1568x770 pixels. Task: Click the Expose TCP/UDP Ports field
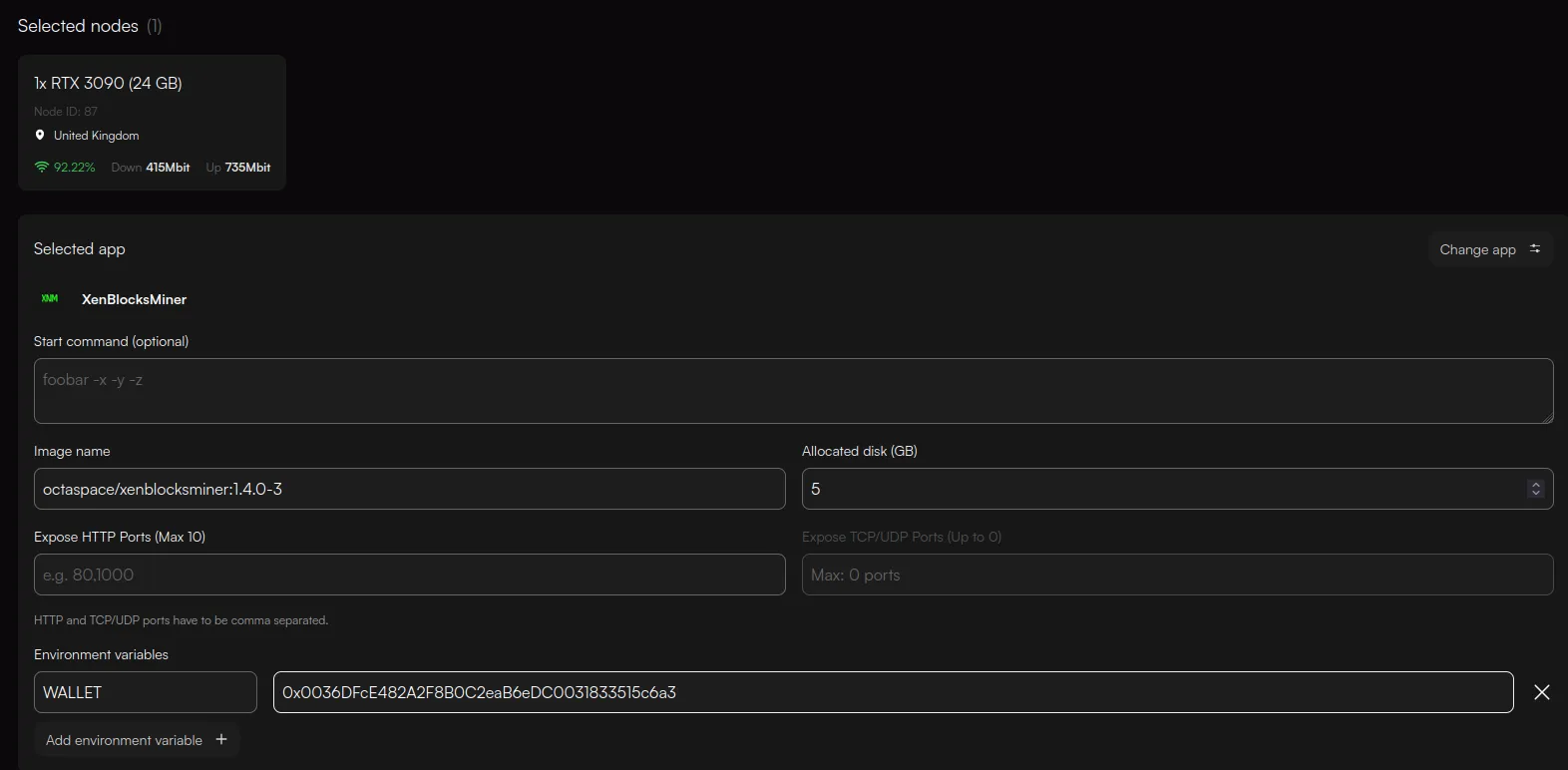pyautogui.click(x=1177, y=575)
